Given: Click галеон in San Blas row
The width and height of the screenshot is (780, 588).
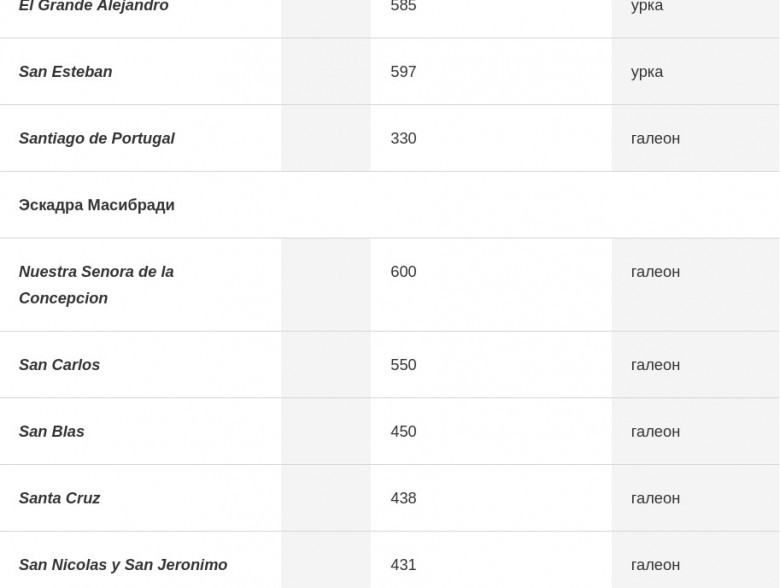Looking at the screenshot, I should (x=655, y=432).
